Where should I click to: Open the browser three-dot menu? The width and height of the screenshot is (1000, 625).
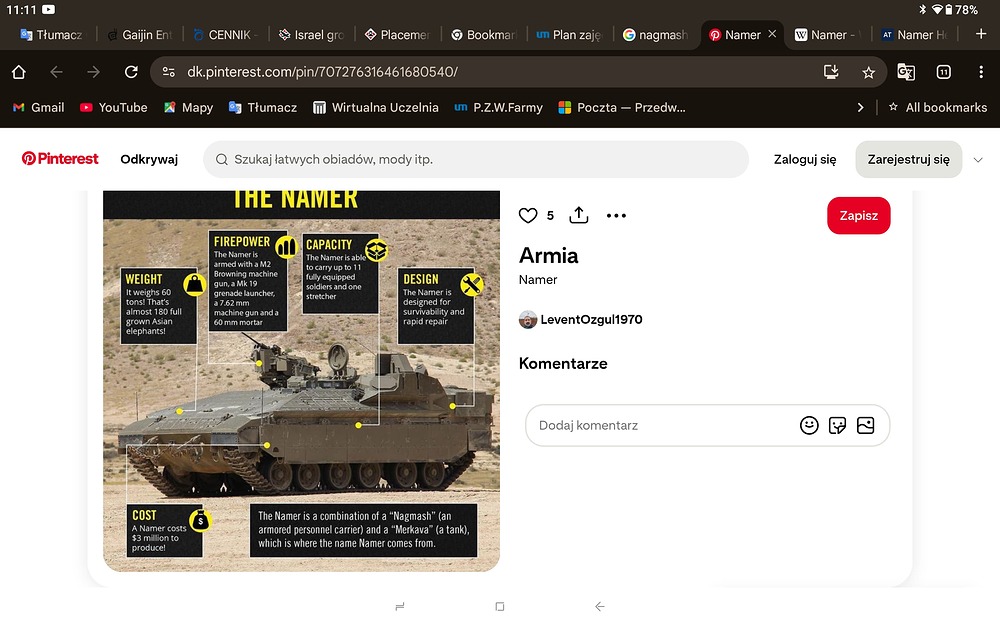click(981, 72)
